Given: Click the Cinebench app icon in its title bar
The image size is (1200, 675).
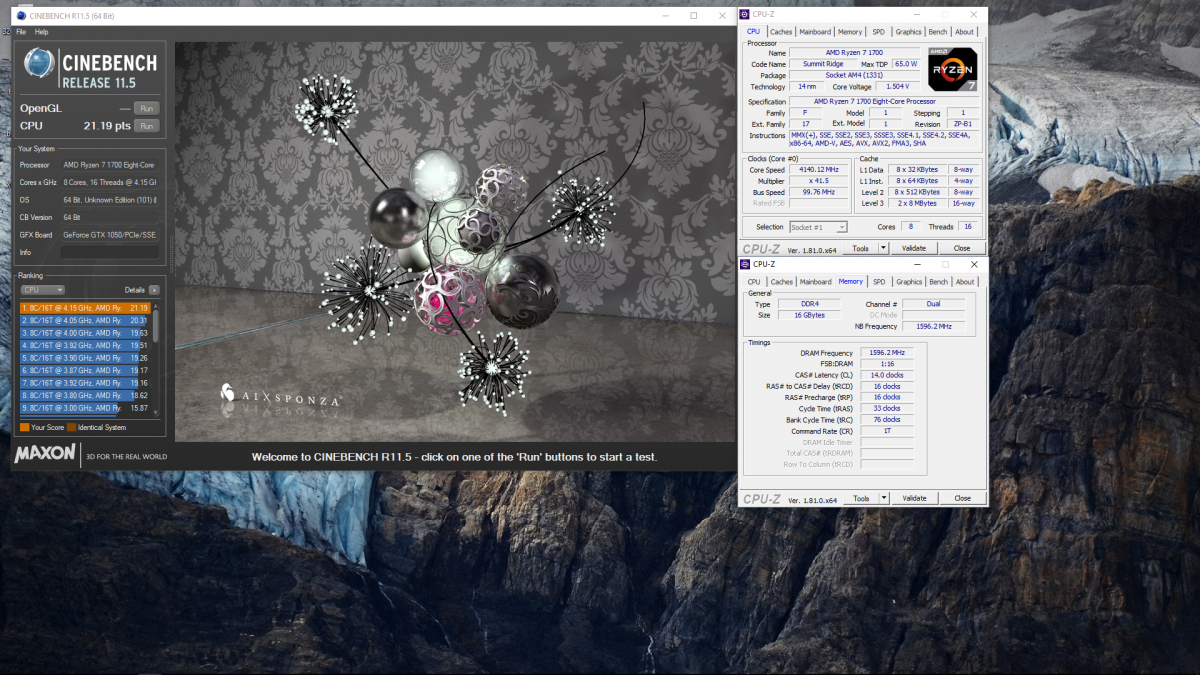Looking at the screenshot, I should (x=21, y=16).
